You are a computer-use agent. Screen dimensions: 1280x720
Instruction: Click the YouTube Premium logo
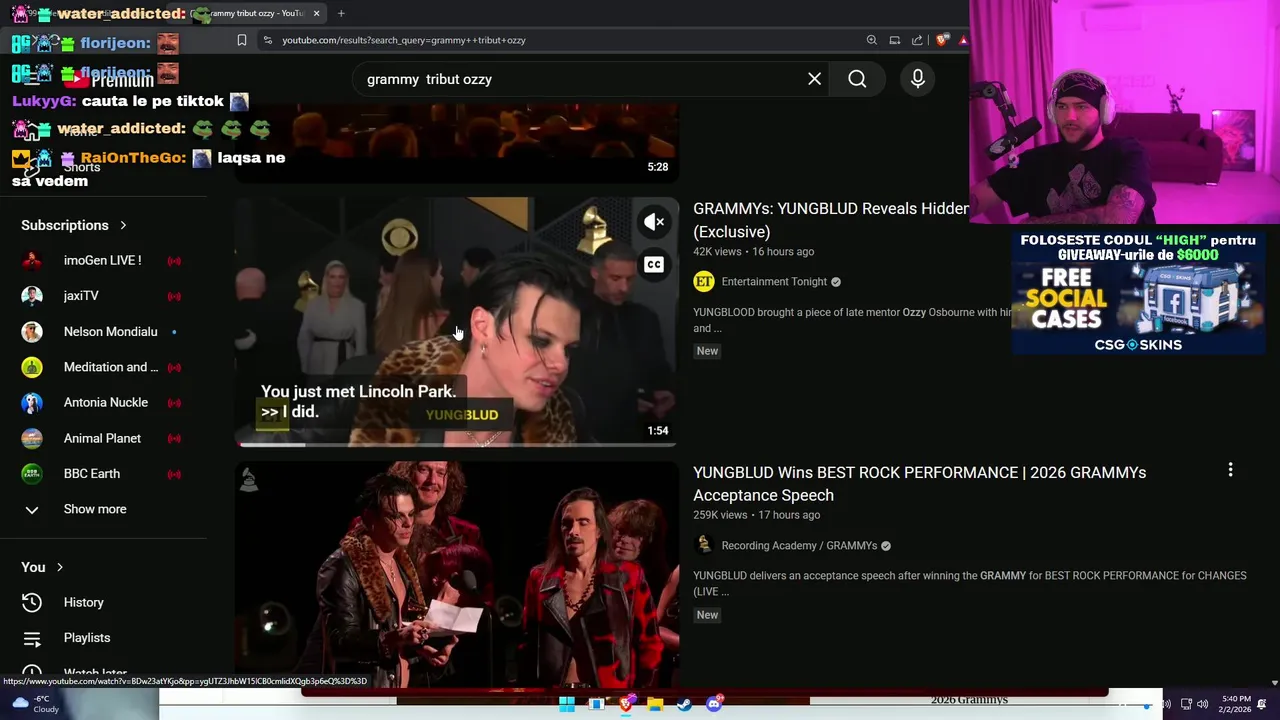point(108,80)
